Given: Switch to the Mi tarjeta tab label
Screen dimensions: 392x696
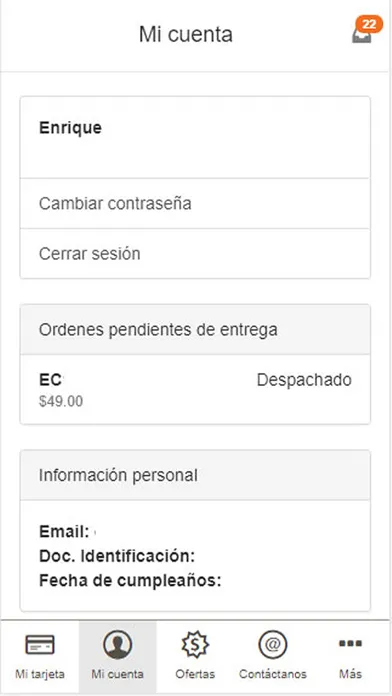Looking at the screenshot, I should coord(40,674).
